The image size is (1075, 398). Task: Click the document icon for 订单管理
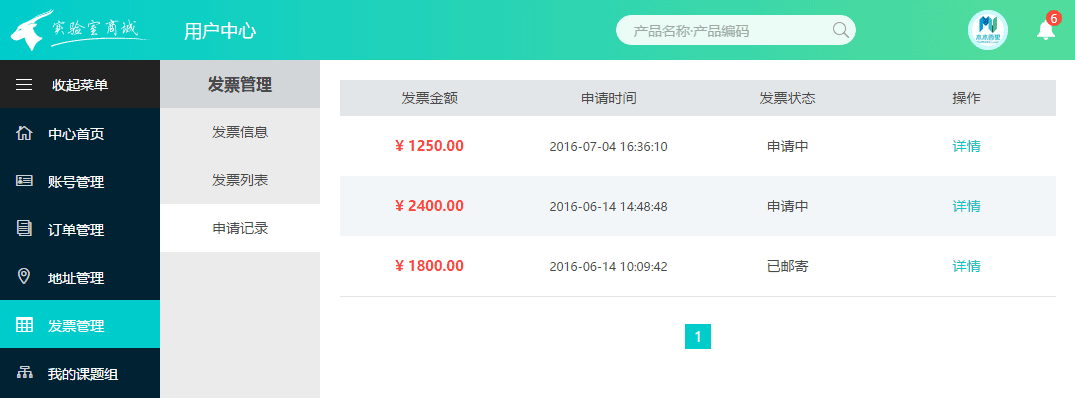24,229
